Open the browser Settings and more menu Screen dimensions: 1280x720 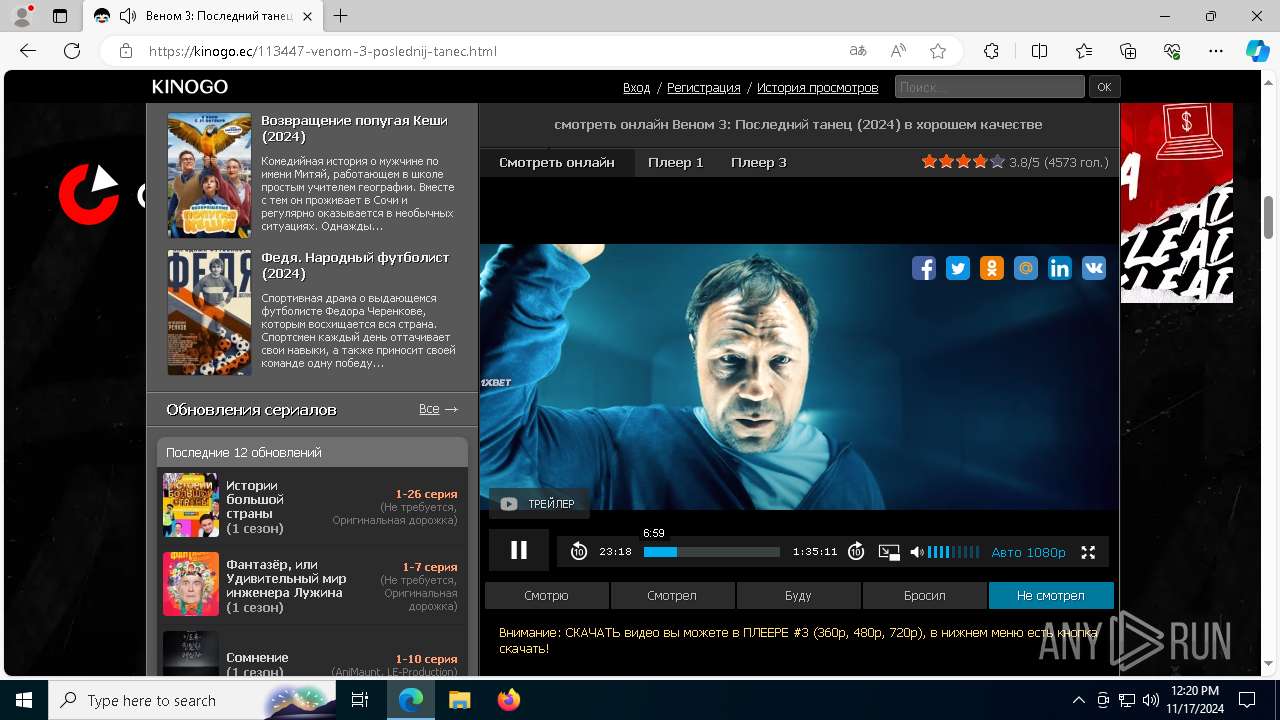(x=1216, y=51)
